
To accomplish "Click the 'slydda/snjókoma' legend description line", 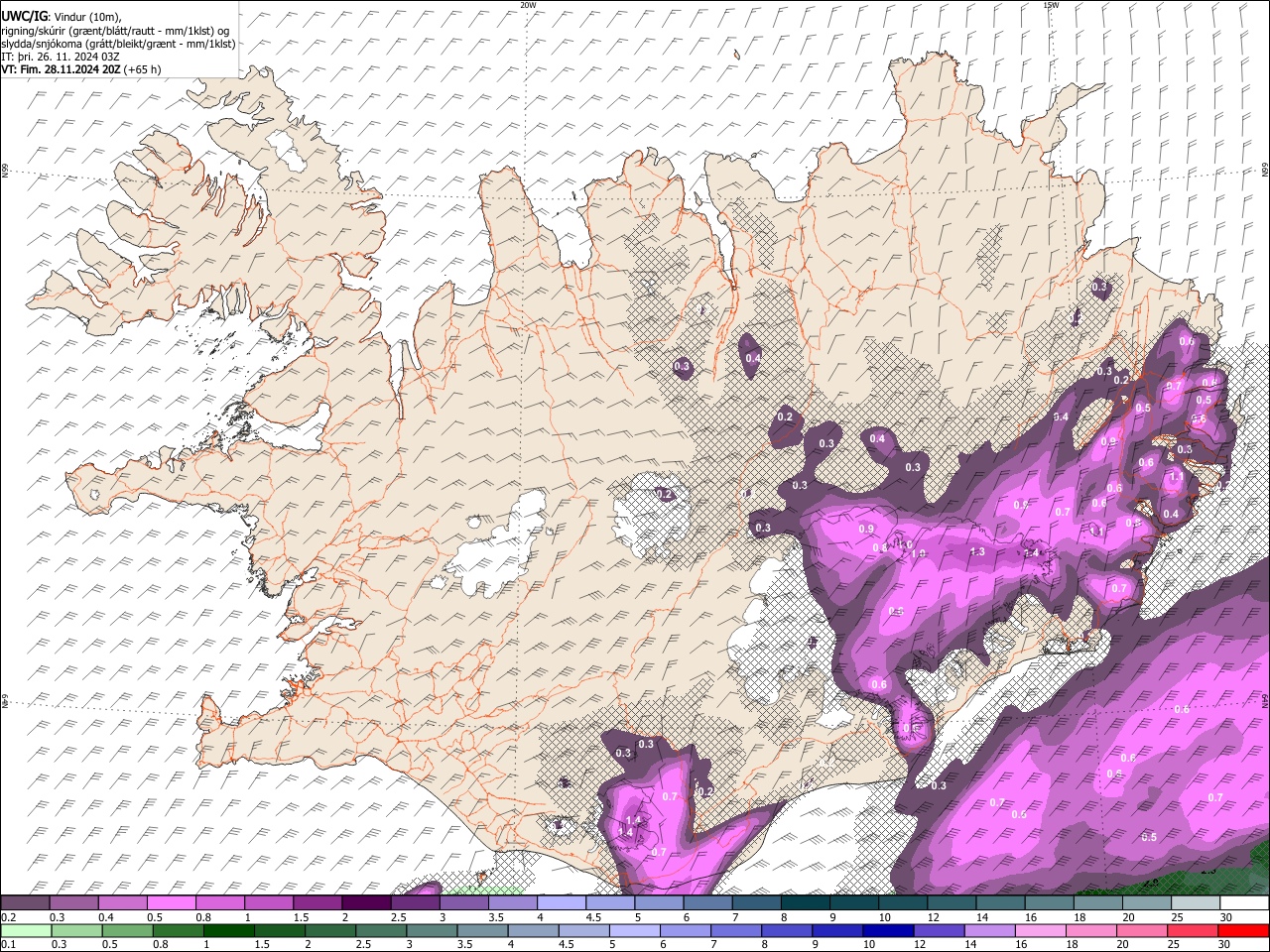I will point(118,44).
